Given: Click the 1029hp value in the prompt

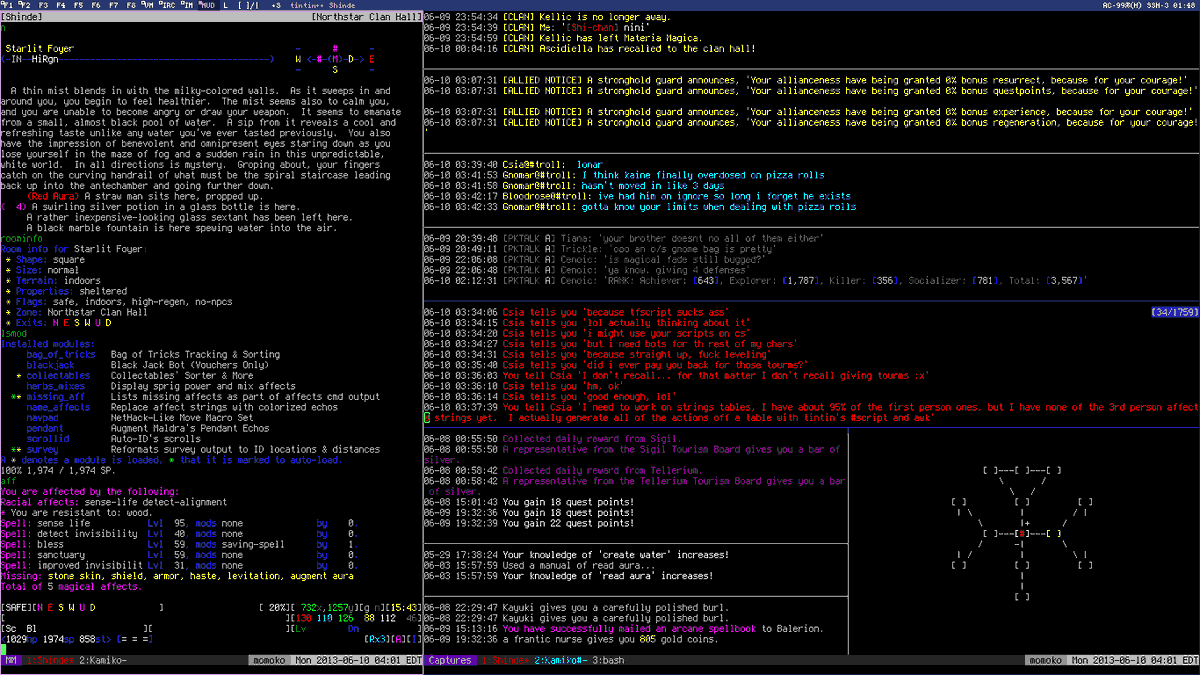Looking at the screenshot, I should [x=21, y=639].
